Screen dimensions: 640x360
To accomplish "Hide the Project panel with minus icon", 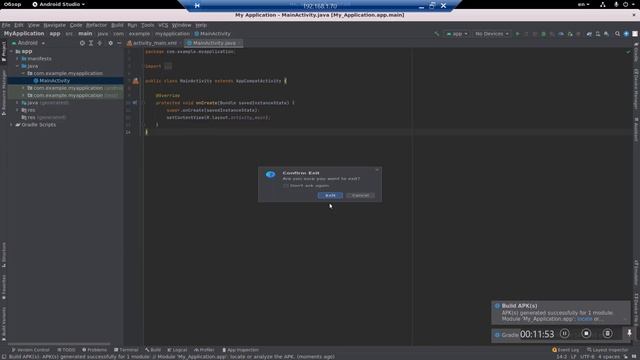I will point(119,43).
